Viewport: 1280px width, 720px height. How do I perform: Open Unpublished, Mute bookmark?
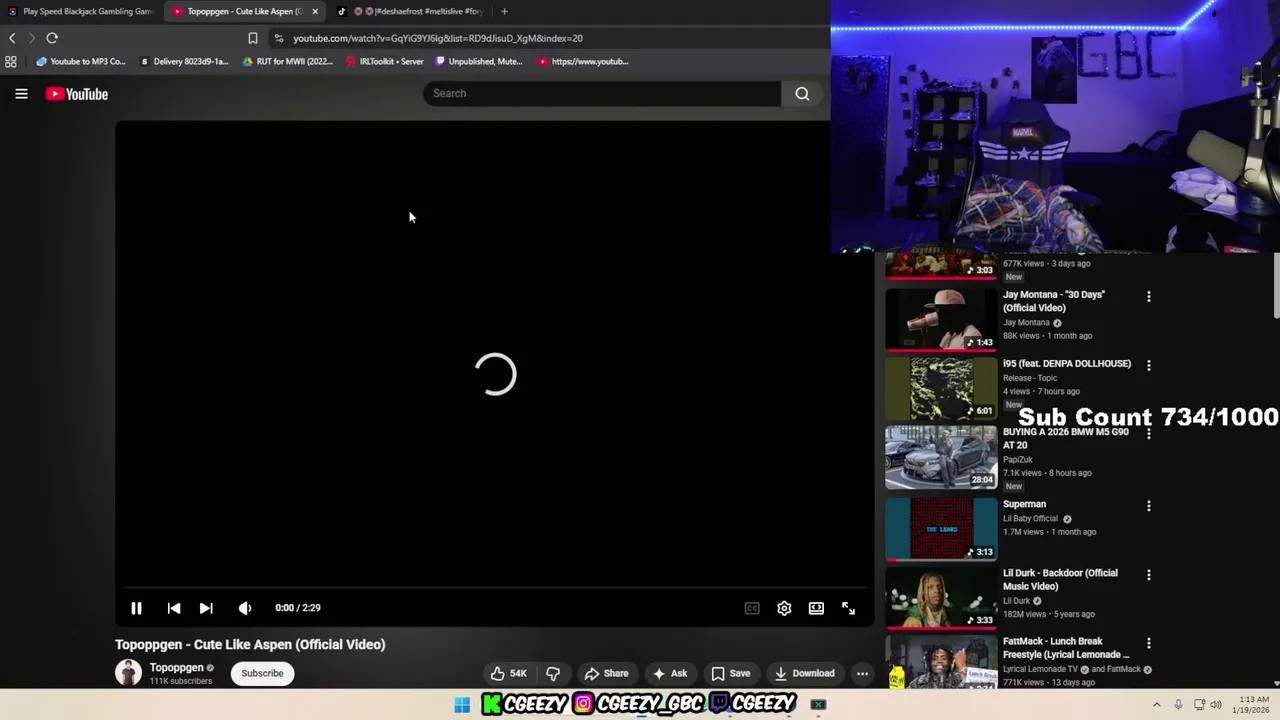479,61
